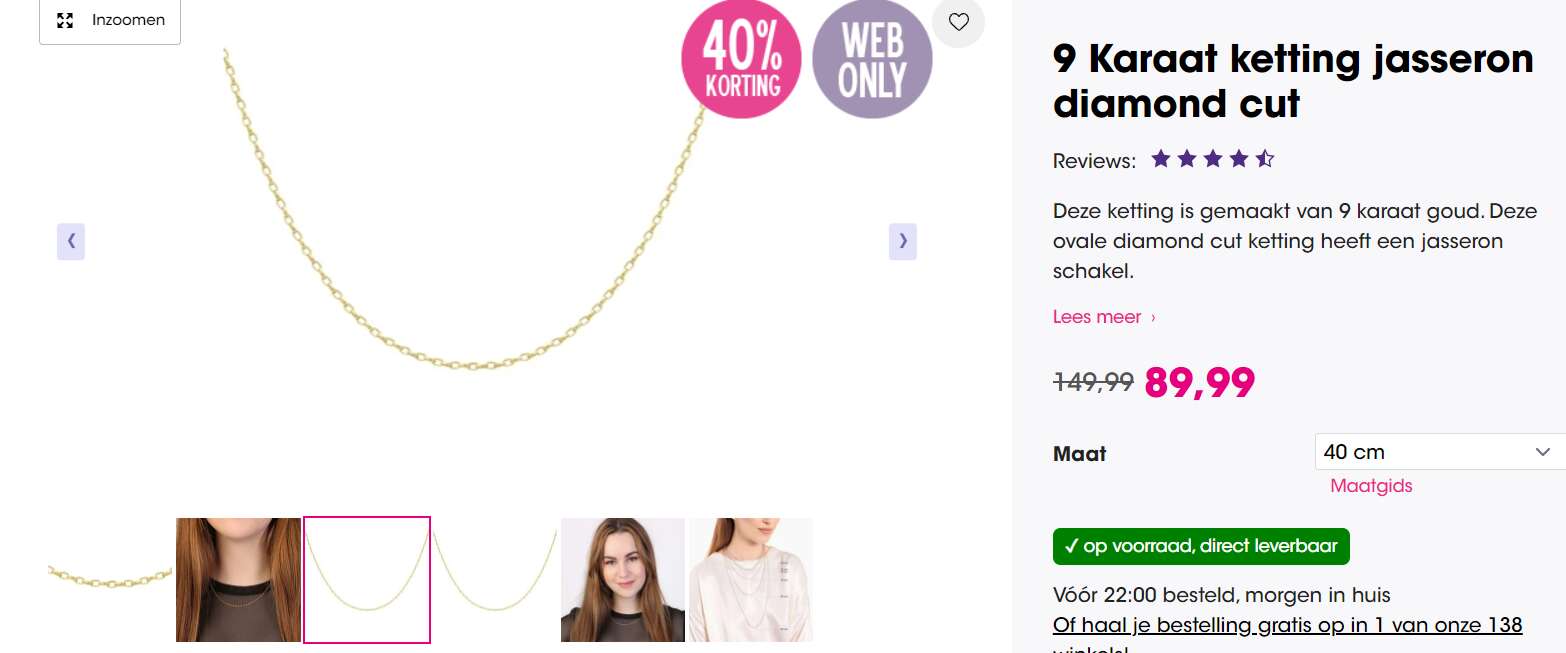Click the Inzoomen button
This screenshot has width=1566, height=653.
(110, 21)
